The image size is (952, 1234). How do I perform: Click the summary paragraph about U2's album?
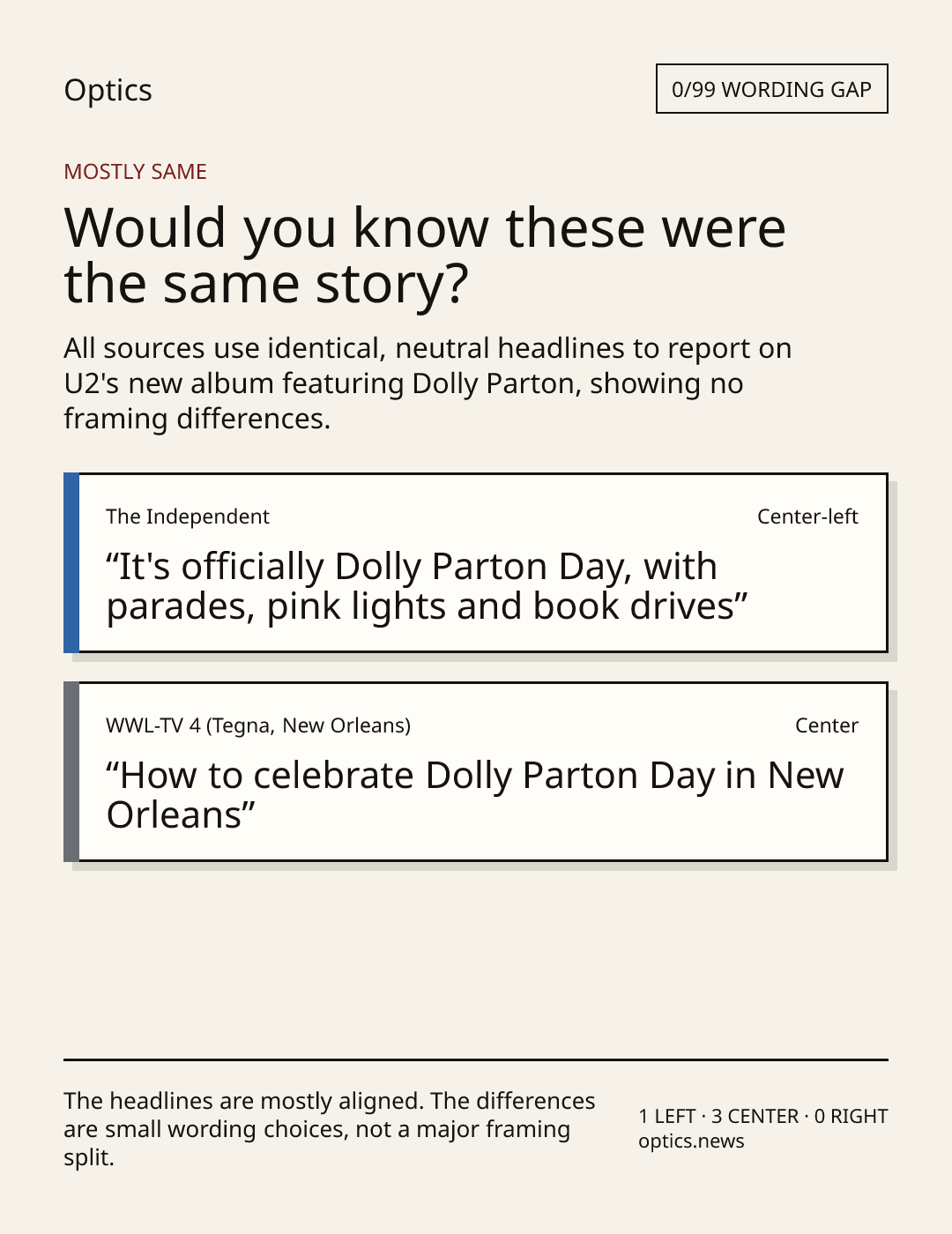pyautogui.click(x=428, y=383)
